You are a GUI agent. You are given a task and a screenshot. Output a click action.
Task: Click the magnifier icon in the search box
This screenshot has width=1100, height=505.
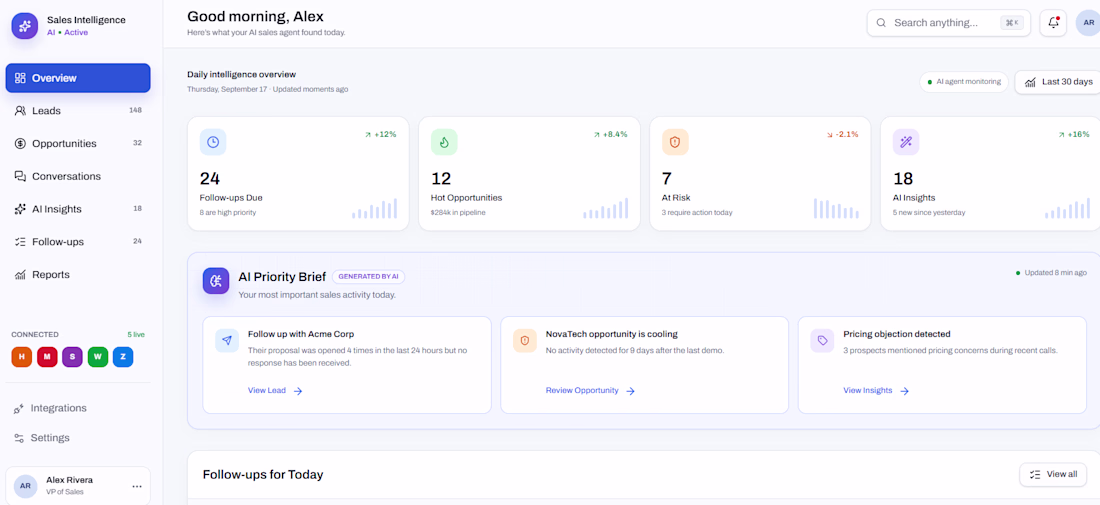881,23
